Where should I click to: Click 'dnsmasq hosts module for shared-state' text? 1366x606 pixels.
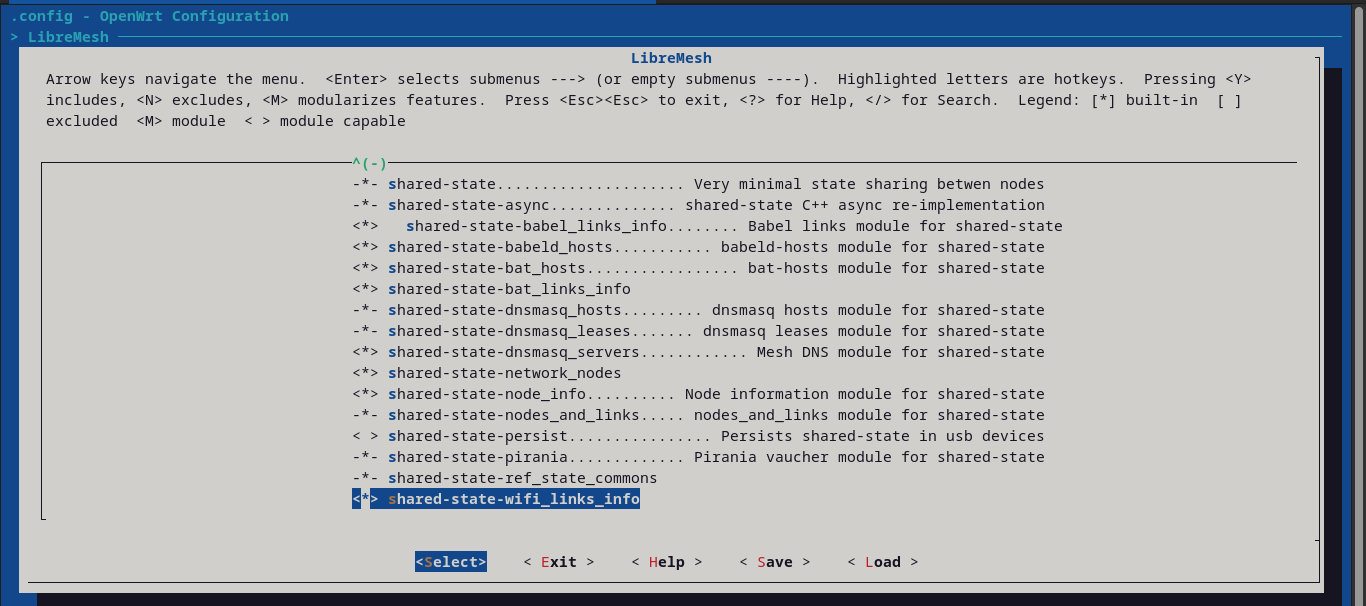click(878, 310)
